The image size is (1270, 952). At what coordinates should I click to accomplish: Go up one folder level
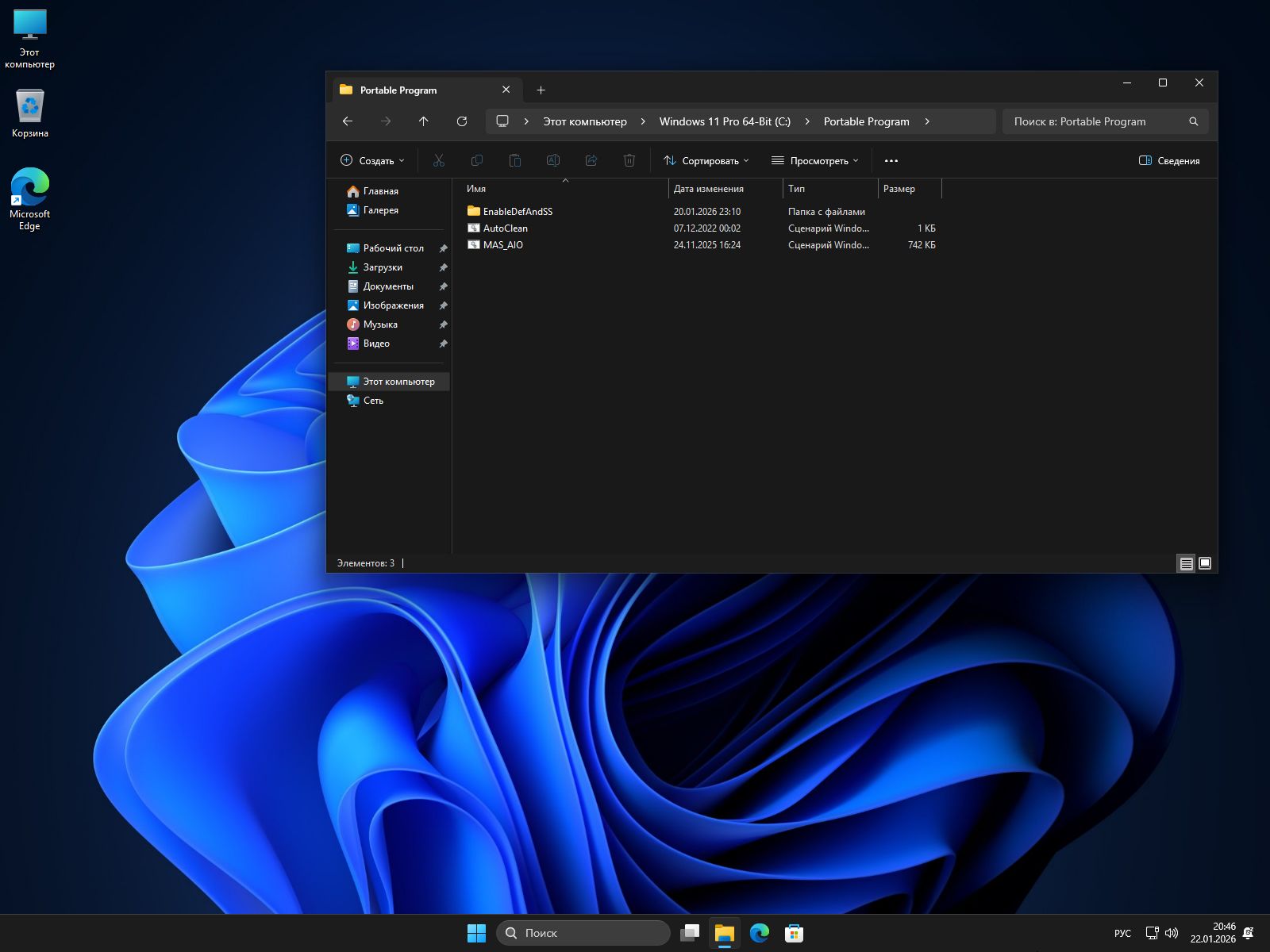point(423,121)
